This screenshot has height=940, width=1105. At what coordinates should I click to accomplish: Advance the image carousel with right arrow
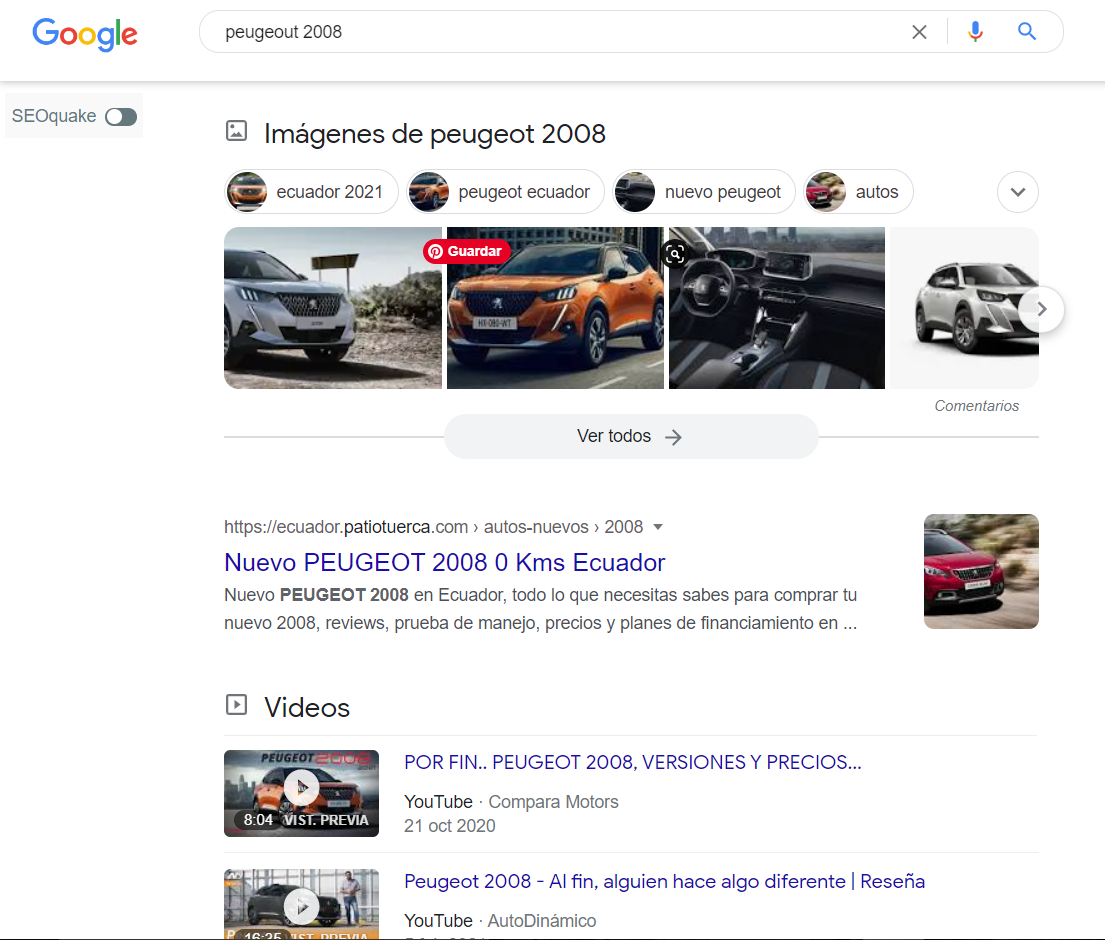1042,309
